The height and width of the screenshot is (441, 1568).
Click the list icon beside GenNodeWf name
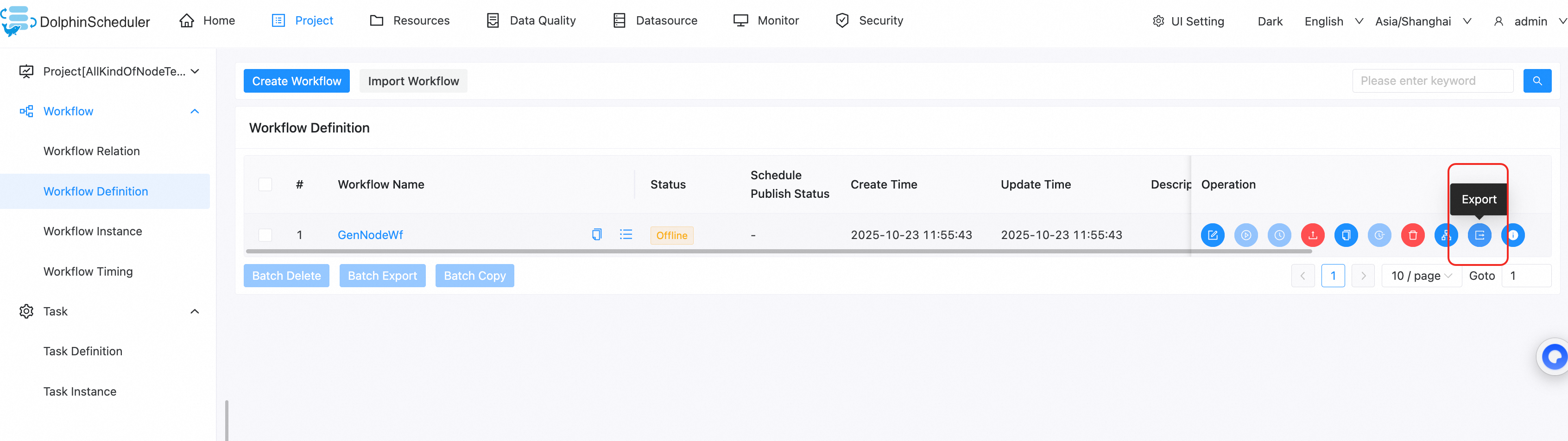[626, 234]
